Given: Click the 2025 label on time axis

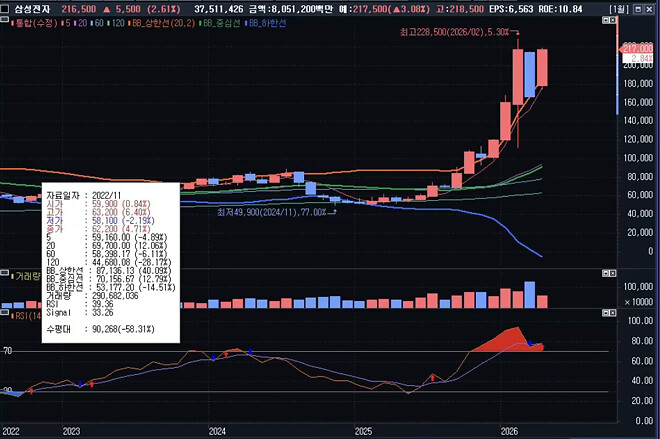Looking at the screenshot, I should coord(363,431).
